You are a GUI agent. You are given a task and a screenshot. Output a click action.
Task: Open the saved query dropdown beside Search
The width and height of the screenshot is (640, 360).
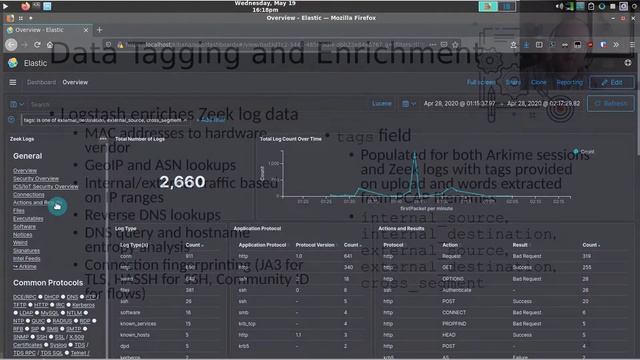[x=17, y=104]
